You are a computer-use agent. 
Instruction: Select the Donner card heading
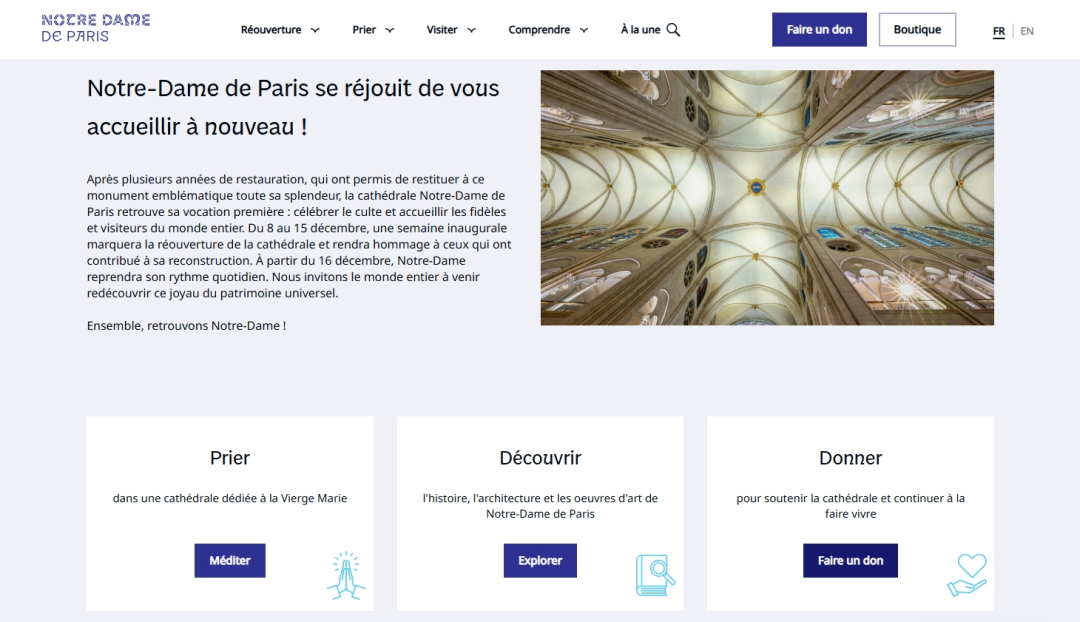(x=850, y=458)
